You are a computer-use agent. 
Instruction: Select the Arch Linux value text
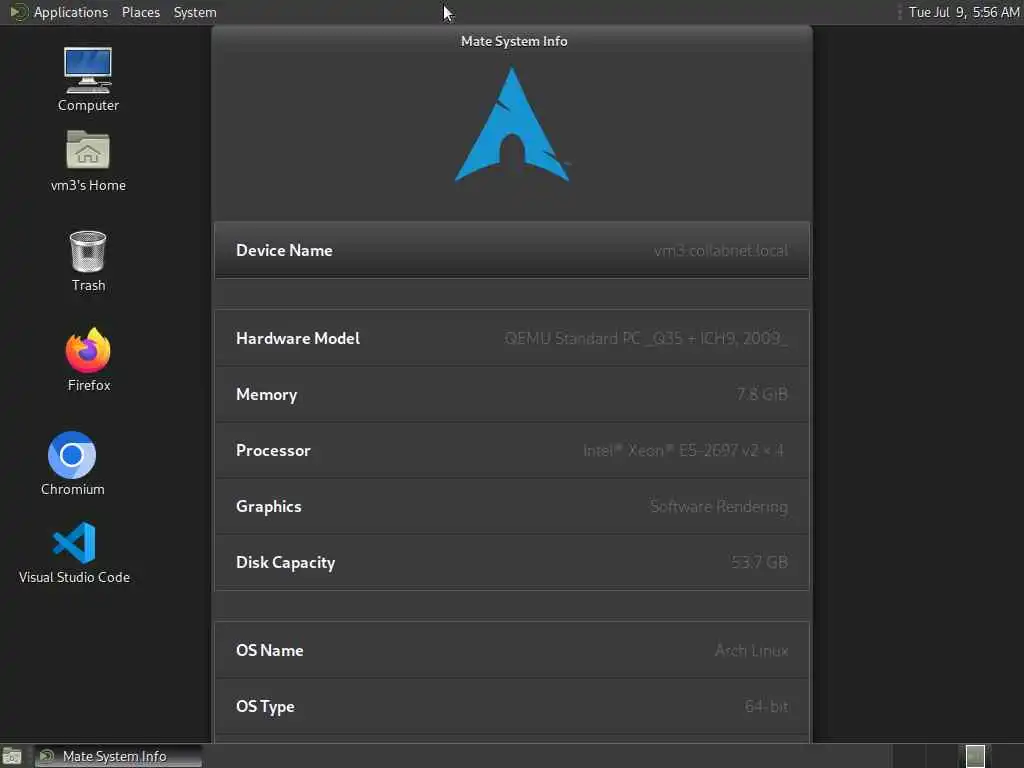[x=751, y=650]
